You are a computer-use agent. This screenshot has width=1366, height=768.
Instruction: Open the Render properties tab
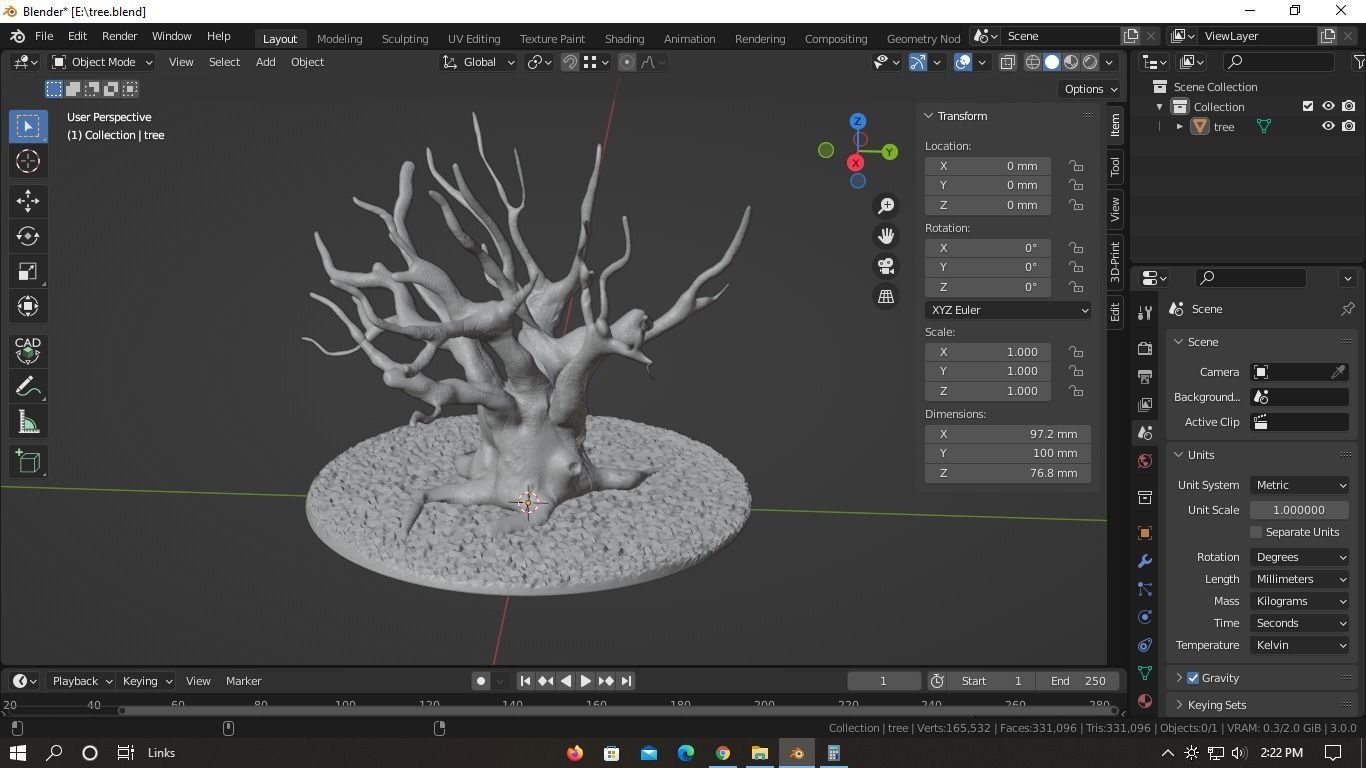pyautogui.click(x=1145, y=348)
